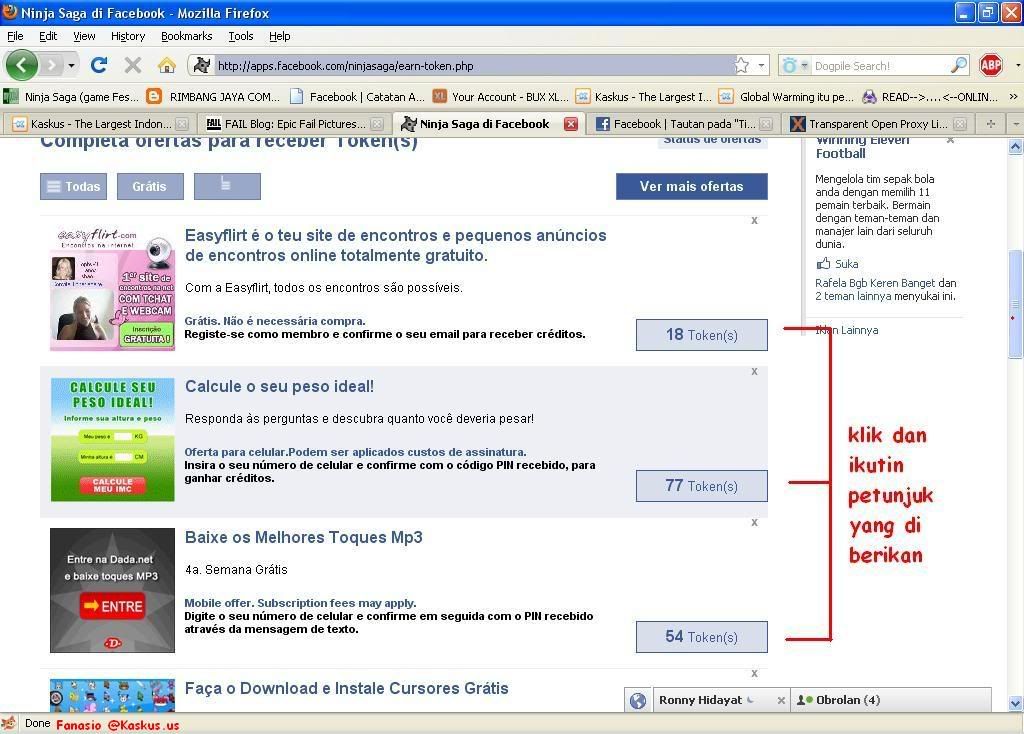Open the back/forward history dropdown arrow
The height and width of the screenshot is (734, 1024).
(x=71, y=65)
